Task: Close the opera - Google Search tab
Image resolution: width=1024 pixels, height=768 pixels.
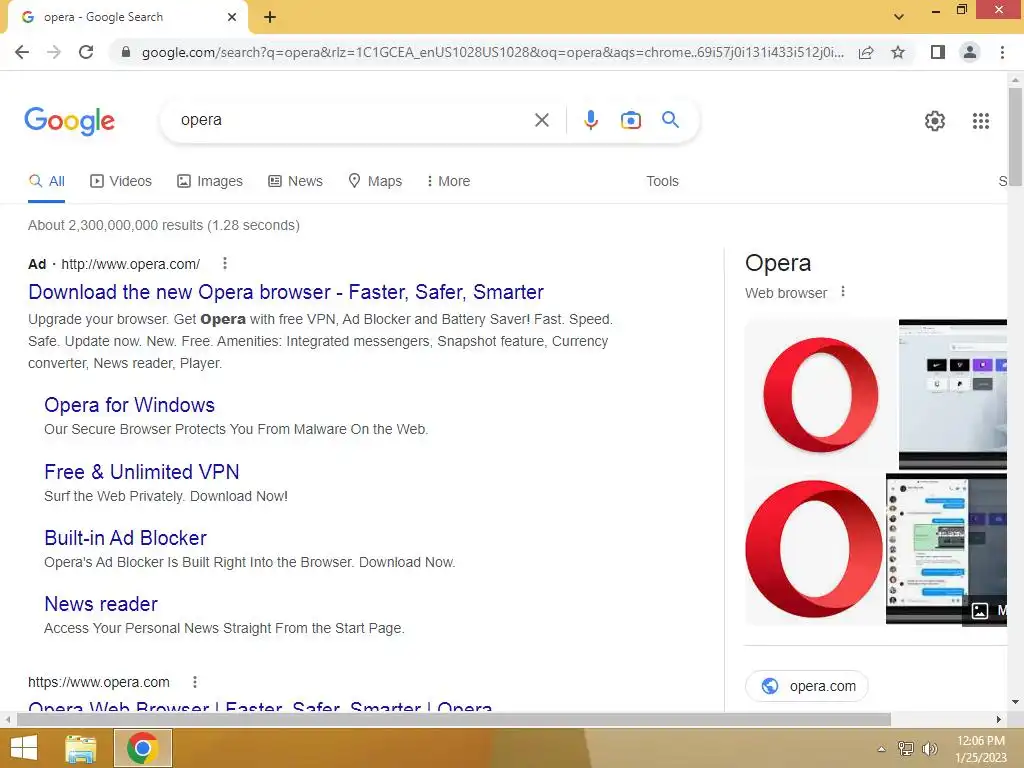Action: click(232, 17)
